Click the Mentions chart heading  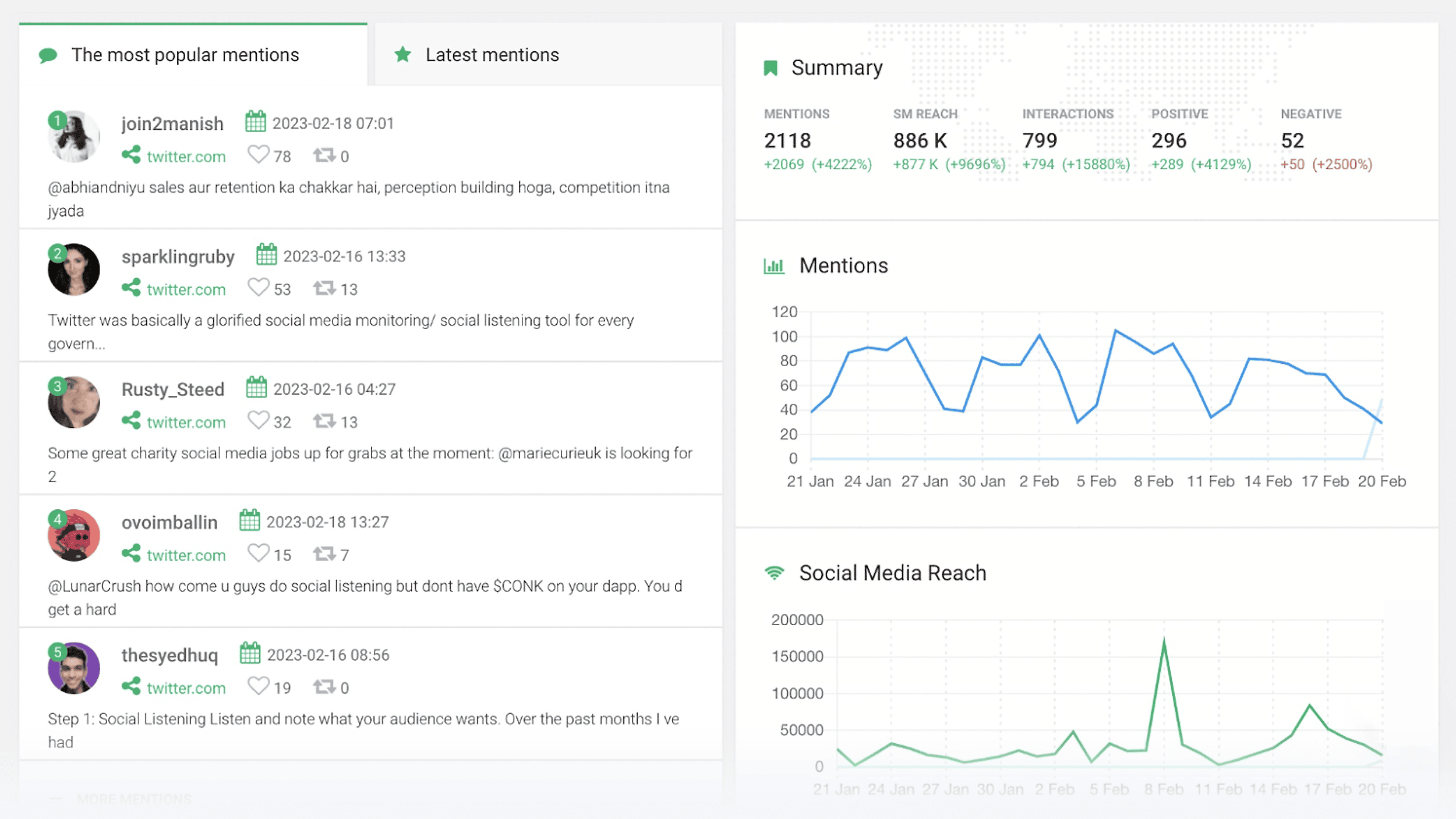pyautogui.click(x=843, y=266)
